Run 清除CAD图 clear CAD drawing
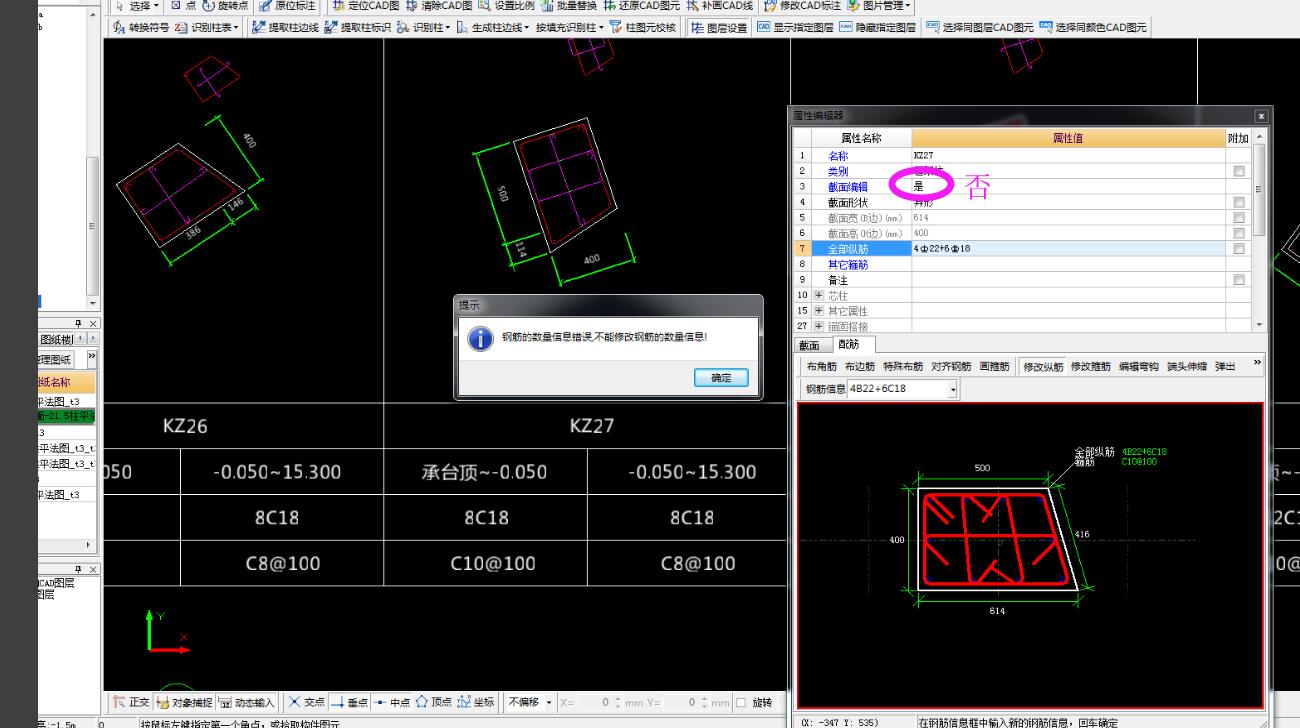 click(x=439, y=6)
